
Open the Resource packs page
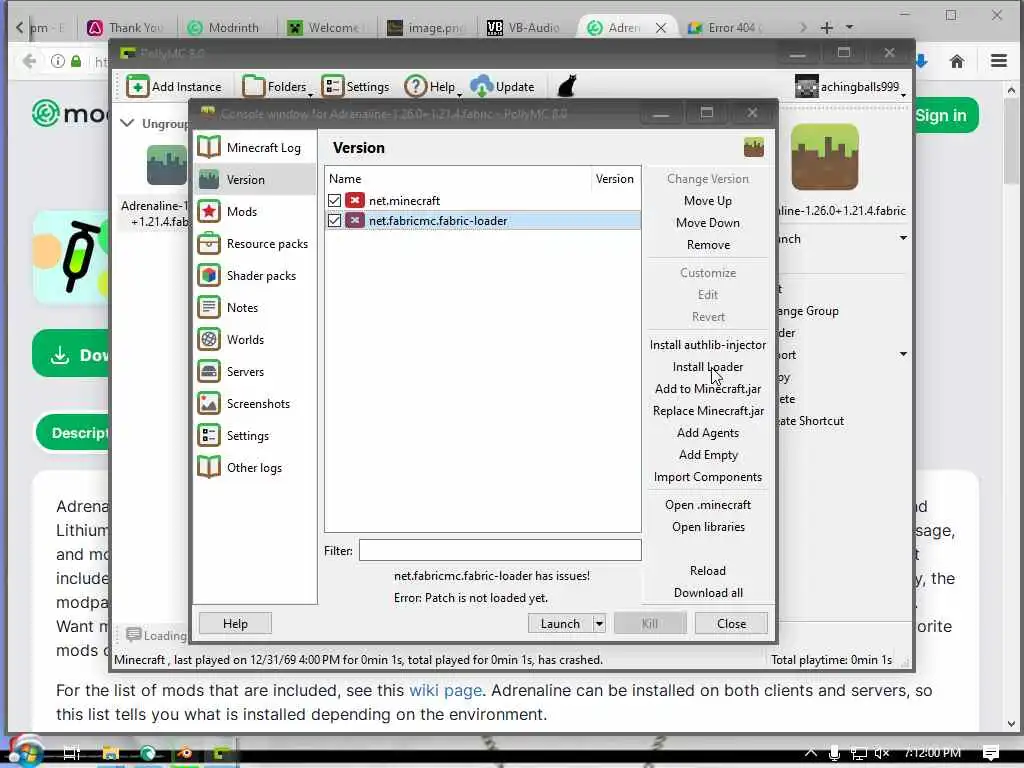[x=255, y=244]
